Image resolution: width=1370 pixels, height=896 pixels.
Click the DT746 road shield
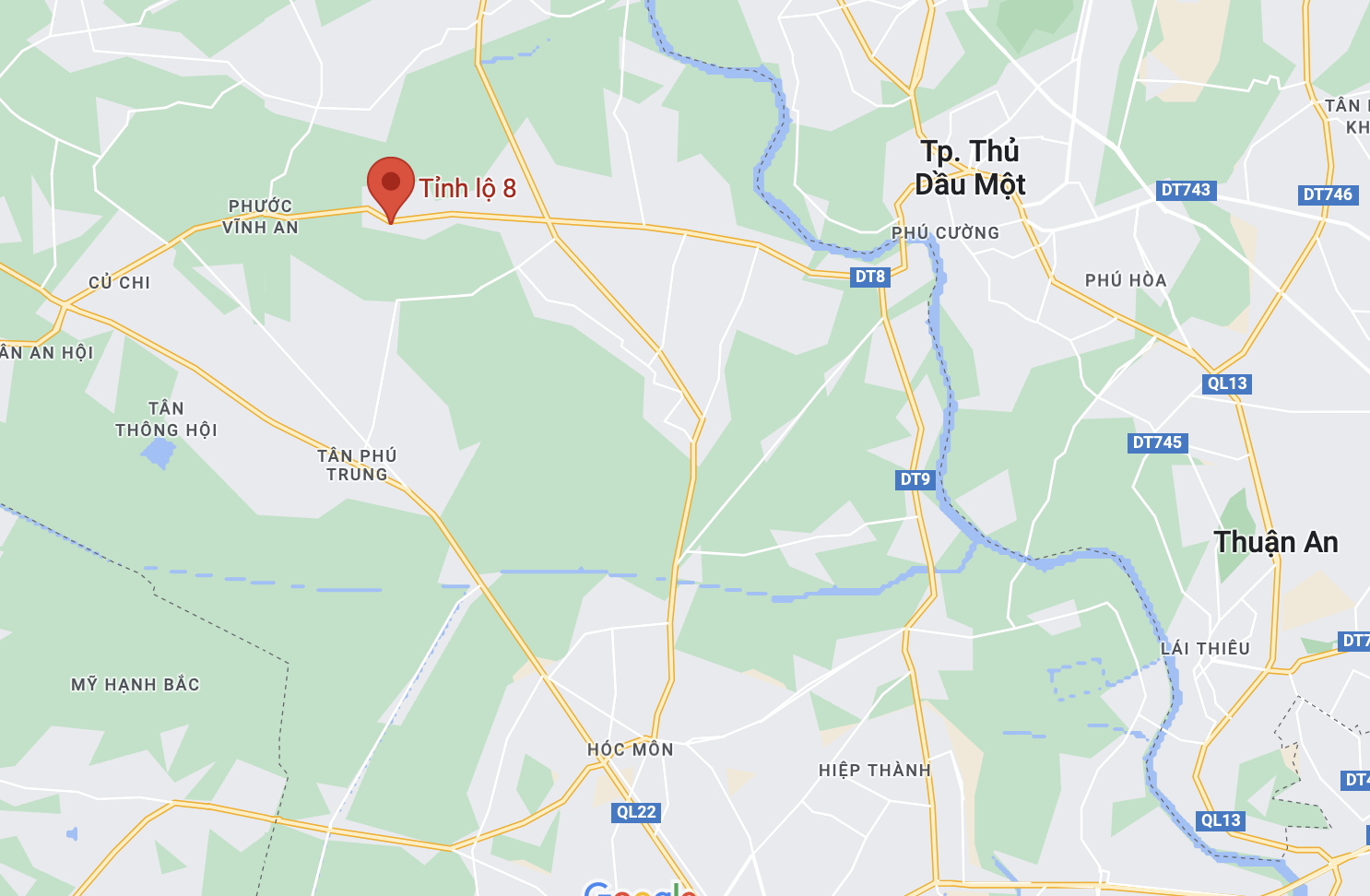coord(1328,195)
